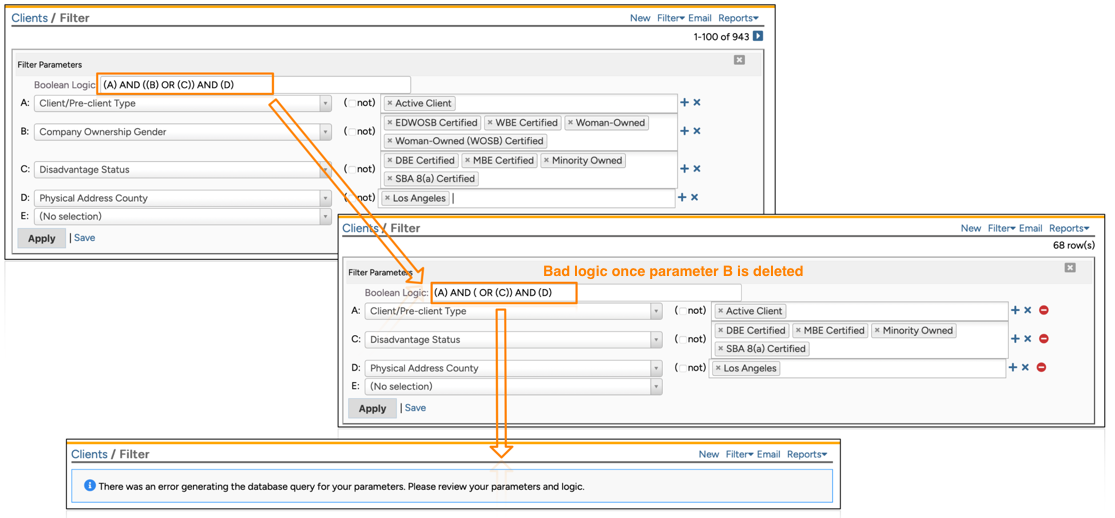Click Save link in the 943-result filter panel
The width and height of the screenshot is (1115, 518).
[x=85, y=238]
